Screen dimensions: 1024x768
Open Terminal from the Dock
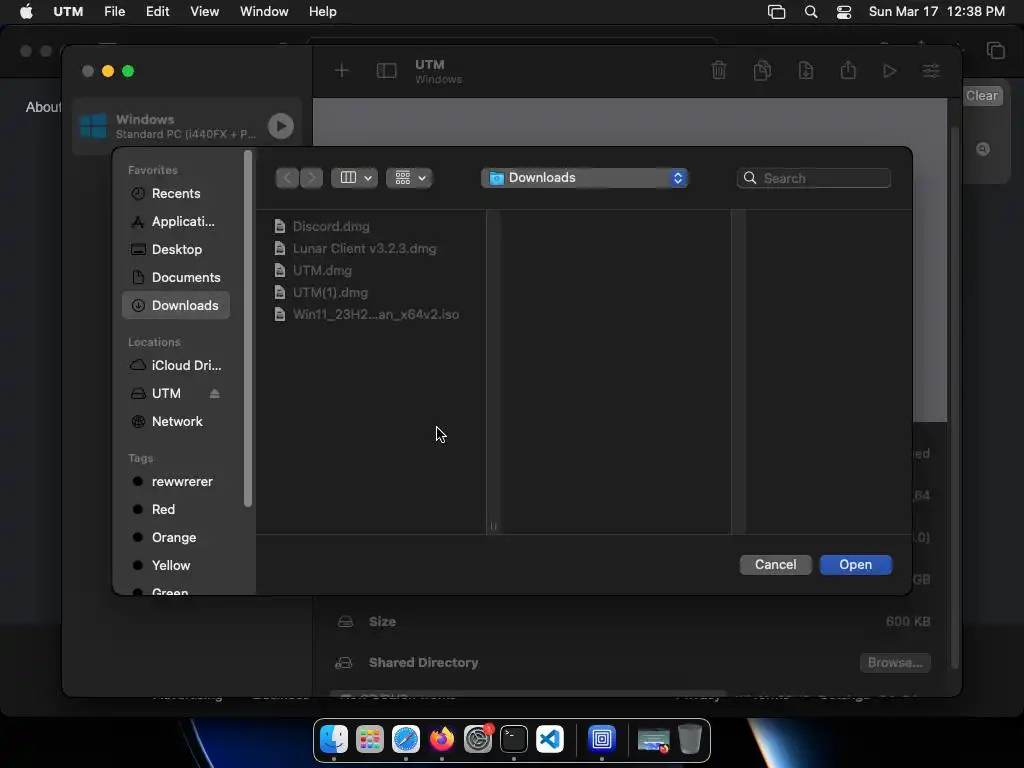514,739
